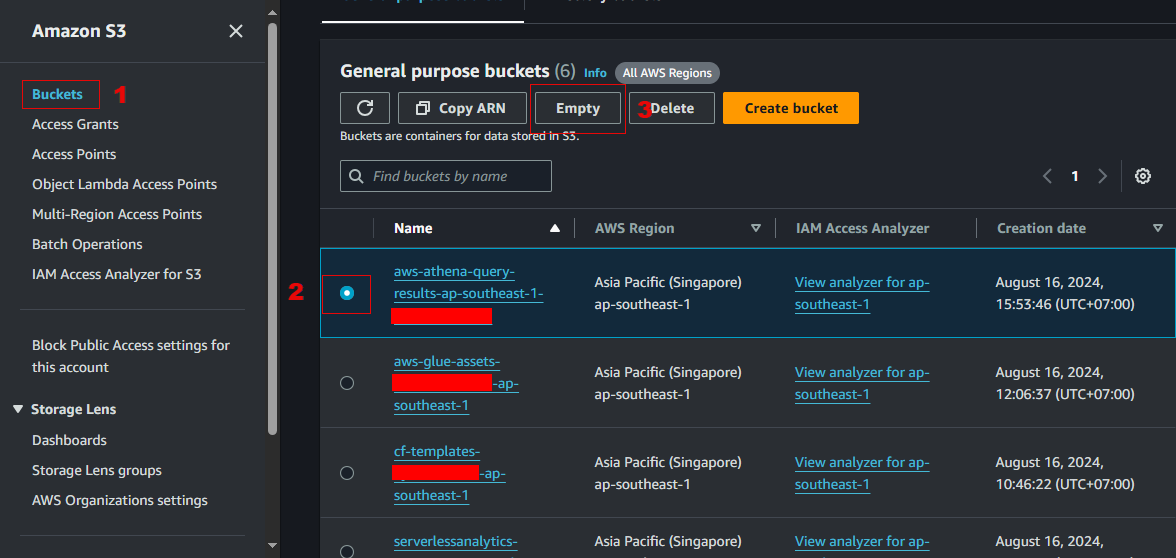Collapse the Storage Lens section
The image size is (1176, 558).
(19, 410)
